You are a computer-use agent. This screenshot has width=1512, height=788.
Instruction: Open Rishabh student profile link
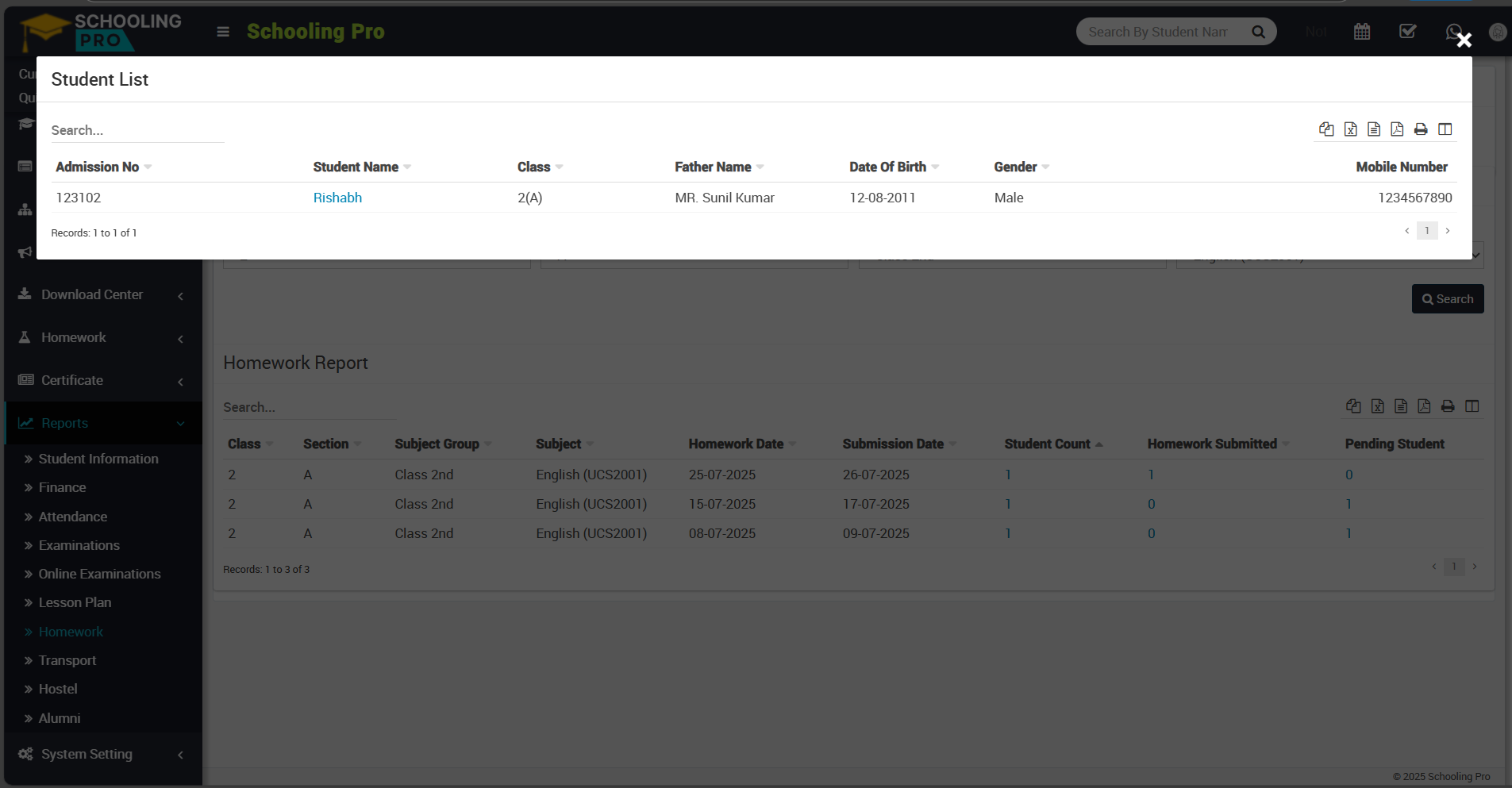pyautogui.click(x=337, y=198)
